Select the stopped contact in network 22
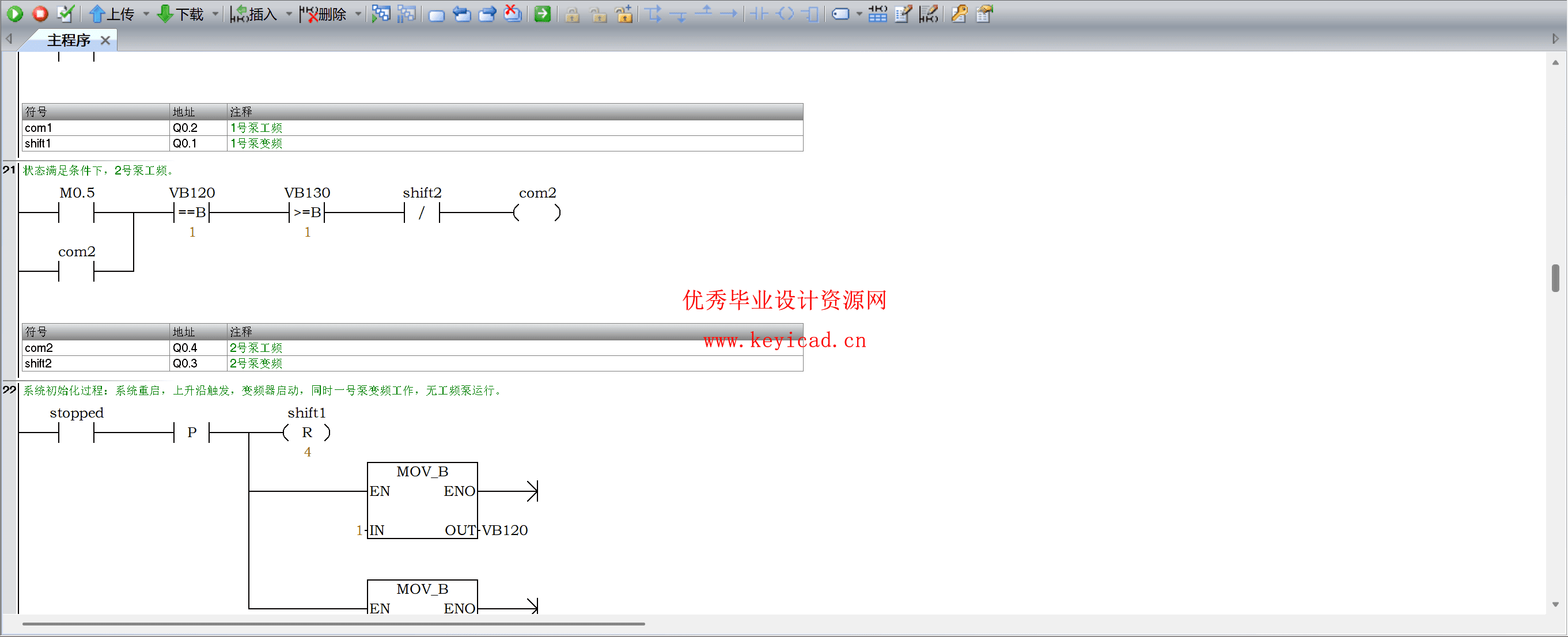This screenshot has height=637, width=1568. [x=77, y=433]
